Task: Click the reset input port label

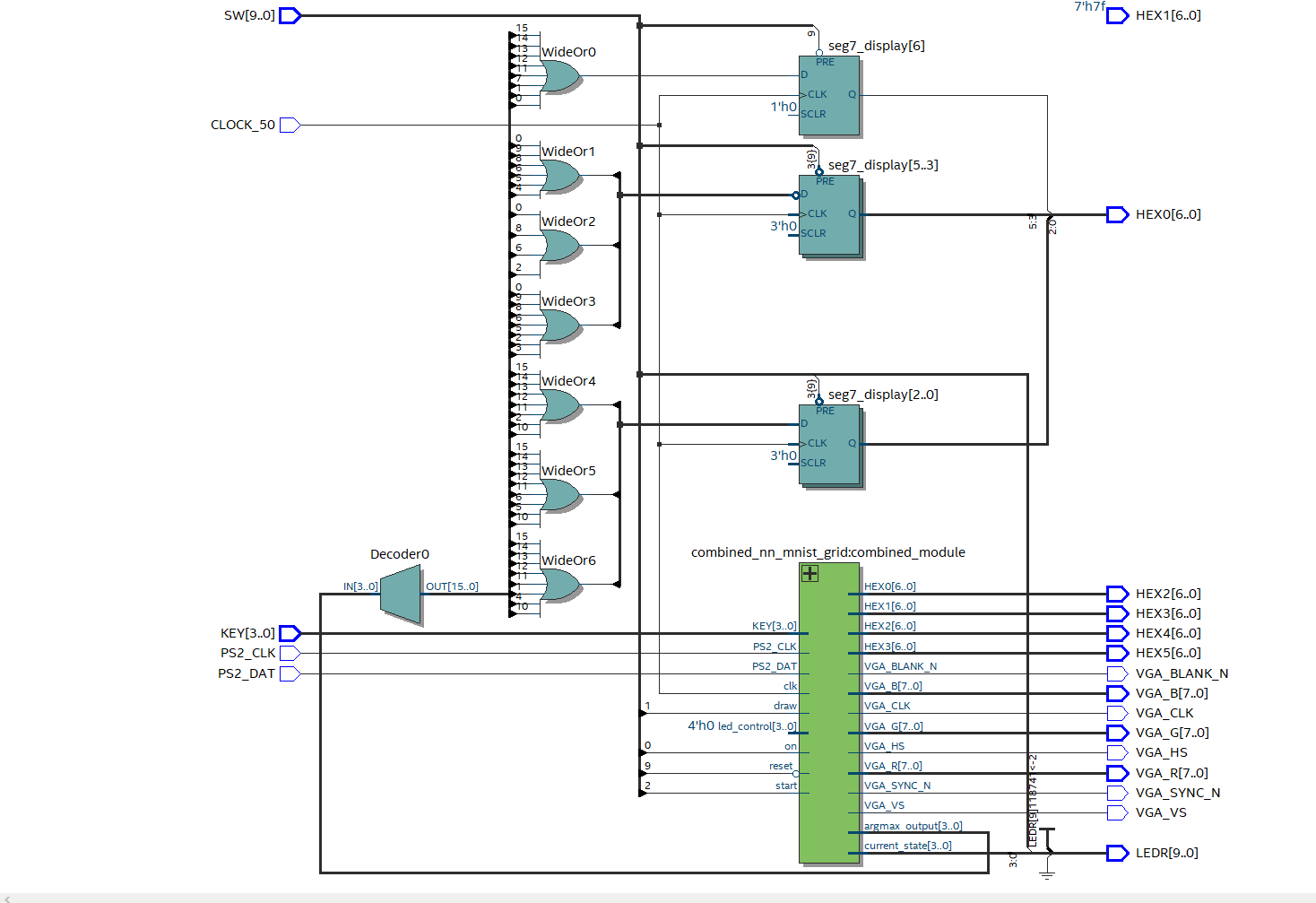Action: tap(781, 766)
